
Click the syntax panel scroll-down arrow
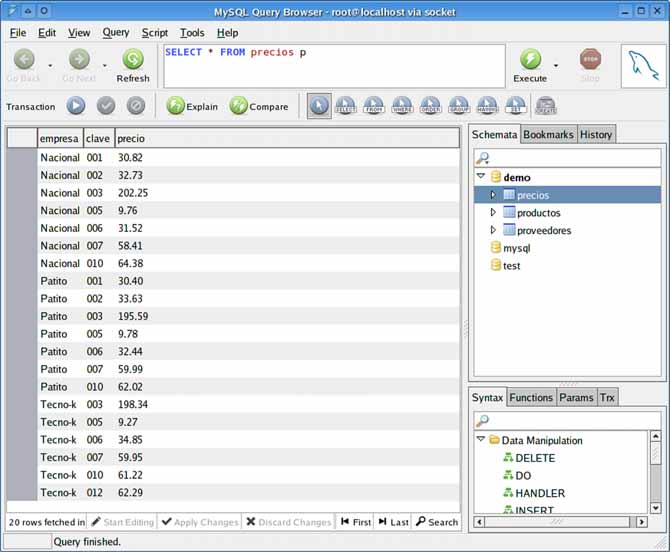point(655,508)
